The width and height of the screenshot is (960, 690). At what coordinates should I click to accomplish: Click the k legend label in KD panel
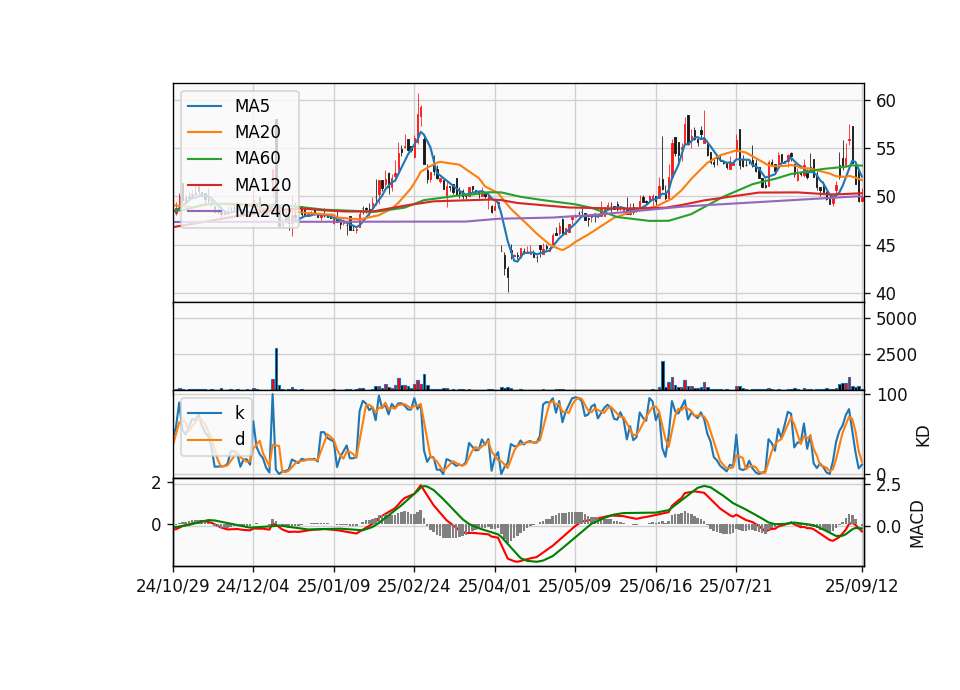(x=240, y=413)
